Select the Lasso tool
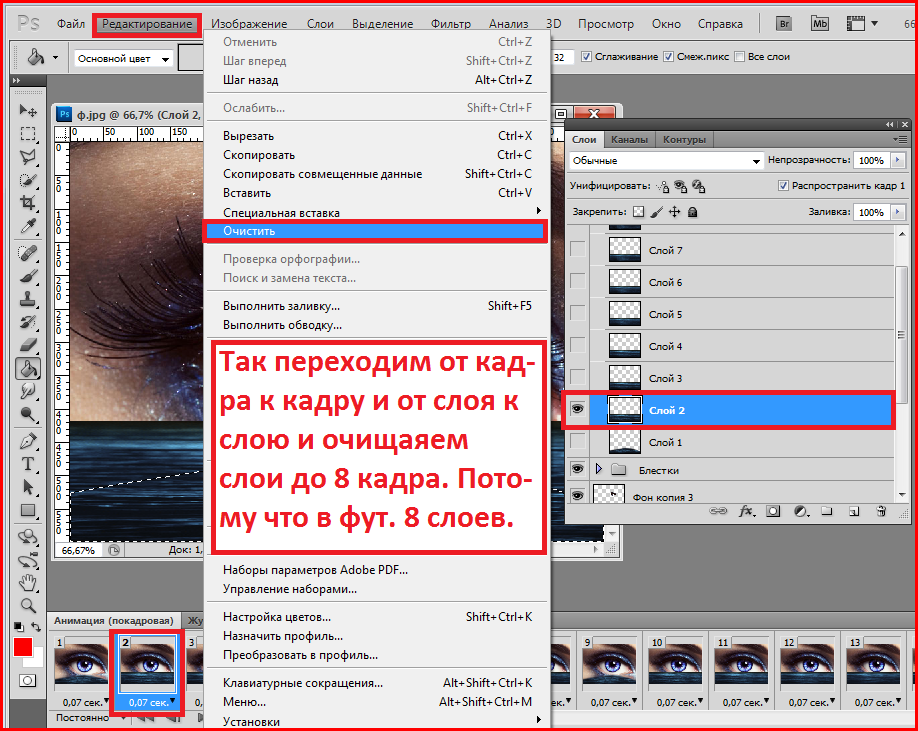The width and height of the screenshot is (918, 731). point(28,157)
